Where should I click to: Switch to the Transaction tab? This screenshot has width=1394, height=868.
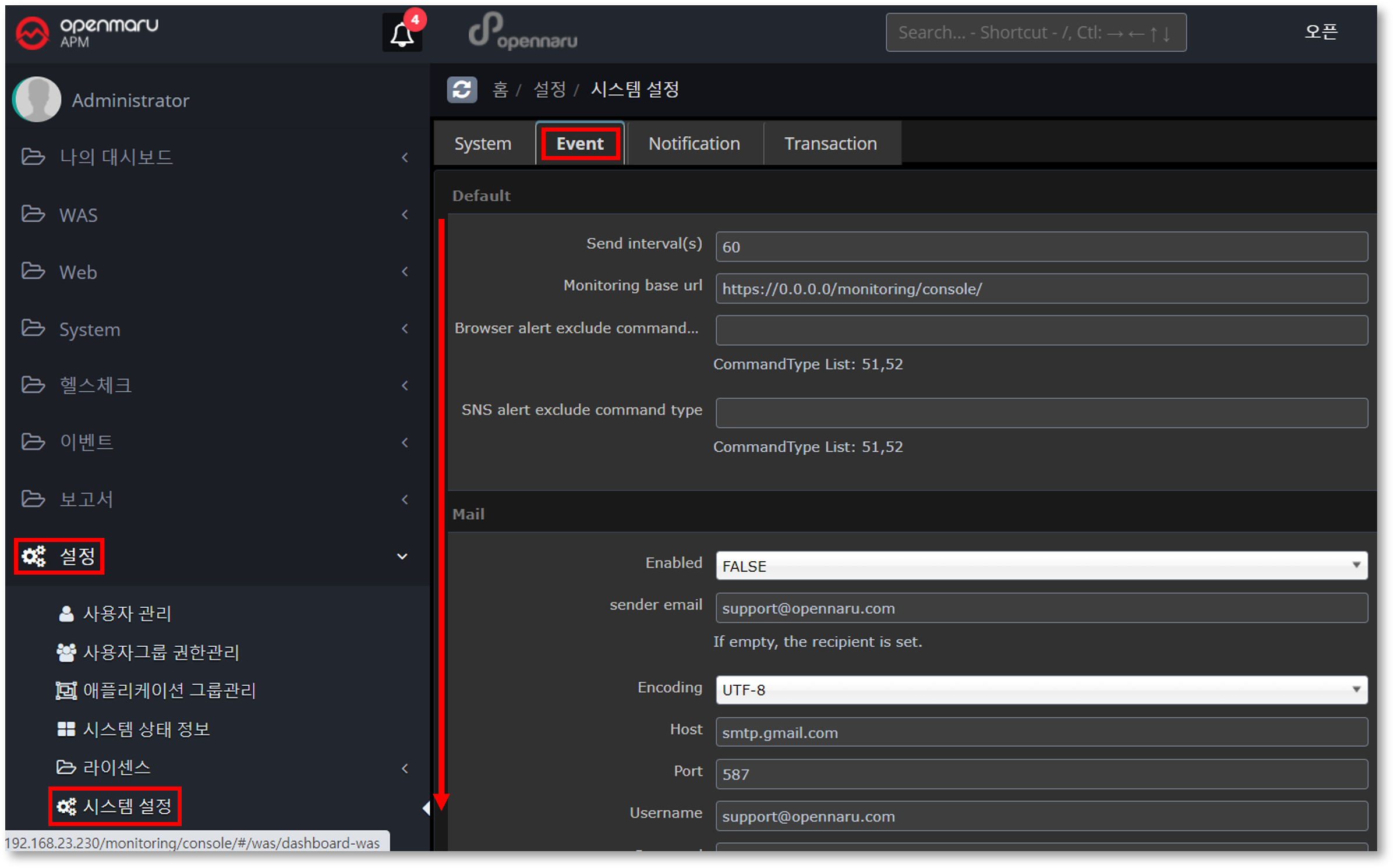[x=830, y=144]
